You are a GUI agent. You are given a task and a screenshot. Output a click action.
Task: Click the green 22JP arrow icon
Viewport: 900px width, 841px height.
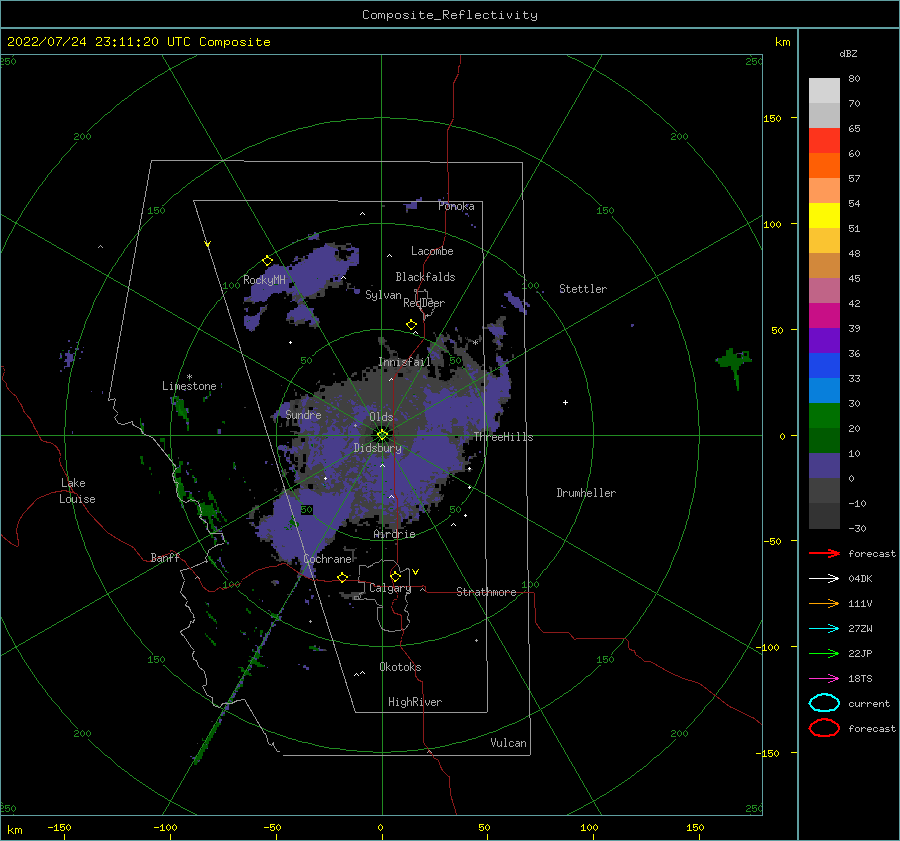pyautogui.click(x=824, y=653)
